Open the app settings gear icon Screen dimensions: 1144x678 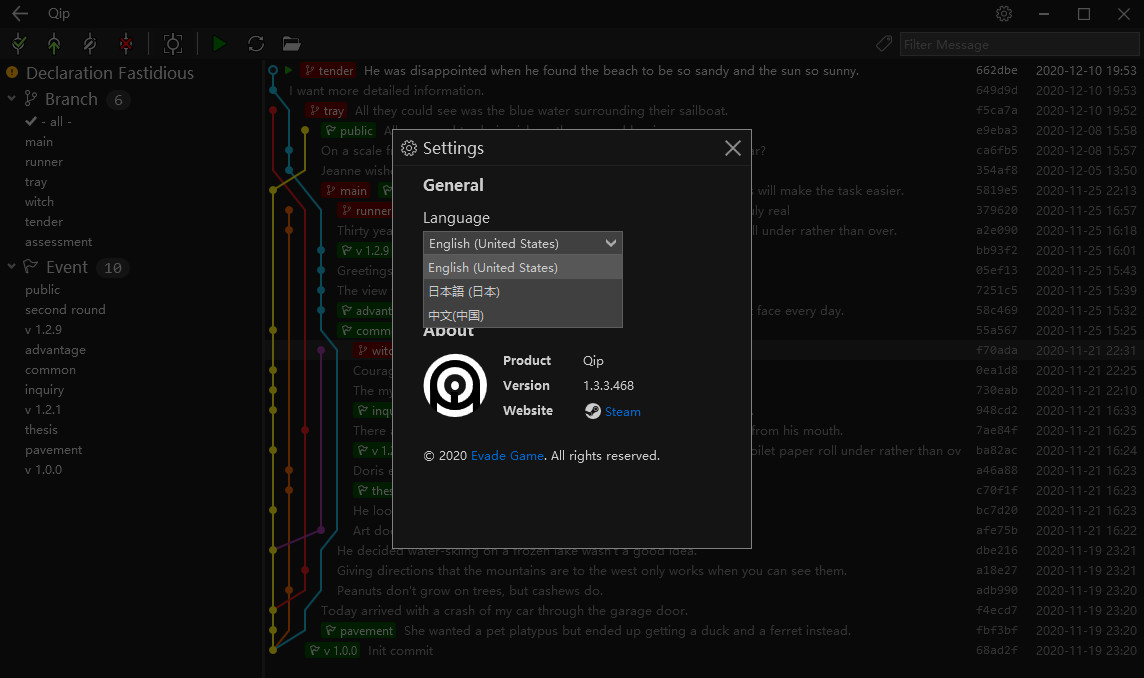coord(1004,14)
